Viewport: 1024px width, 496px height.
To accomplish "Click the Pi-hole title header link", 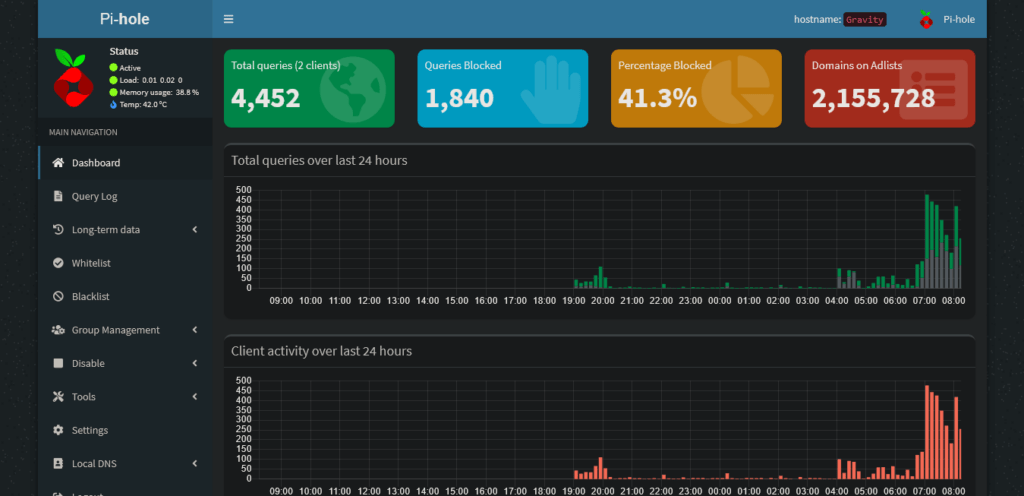I will pos(125,19).
